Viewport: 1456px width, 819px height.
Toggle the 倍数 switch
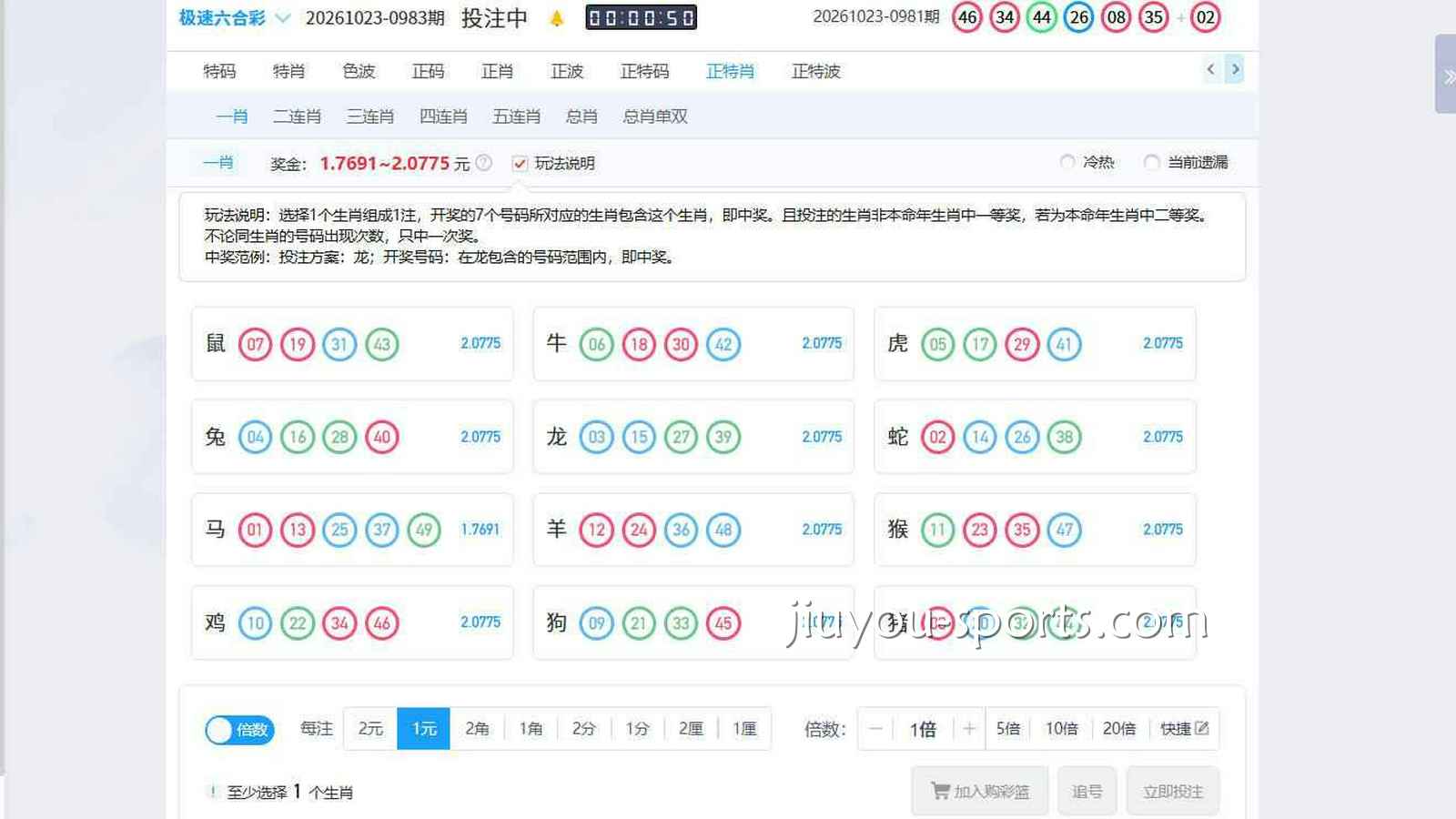[x=240, y=730]
